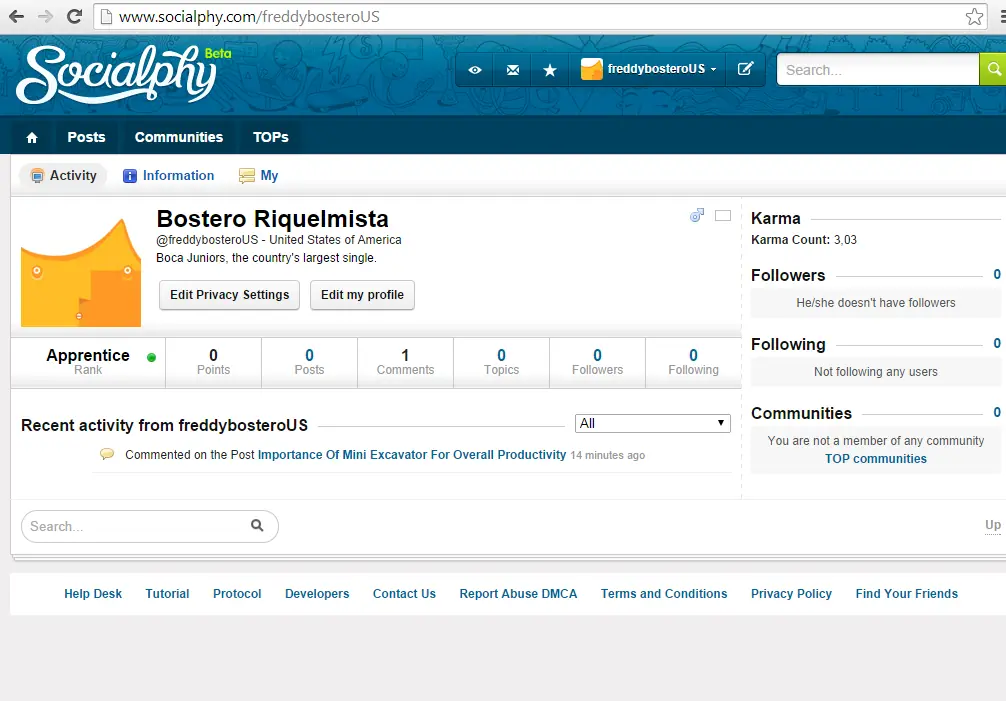Click the browser back arrow

point(17,16)
